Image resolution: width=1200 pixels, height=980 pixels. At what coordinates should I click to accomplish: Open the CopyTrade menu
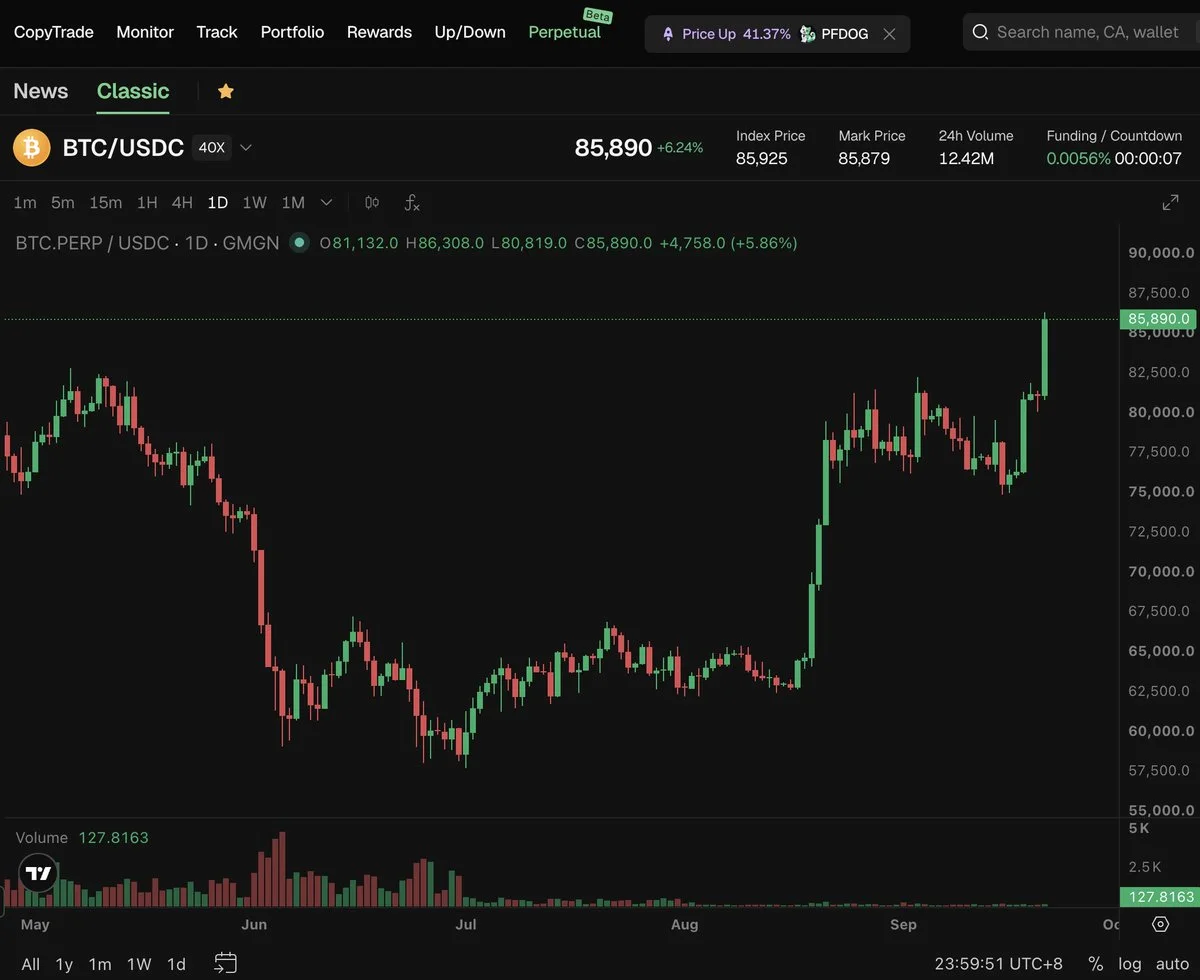(54, 32)
